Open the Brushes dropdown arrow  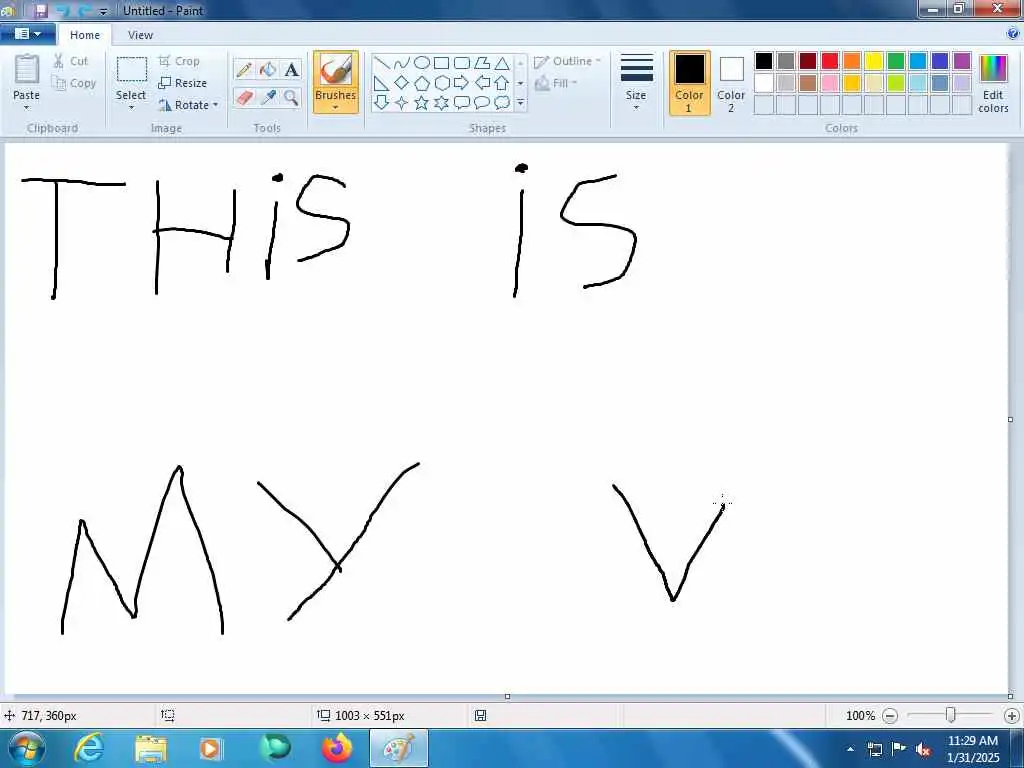click(x=336, y=106)
